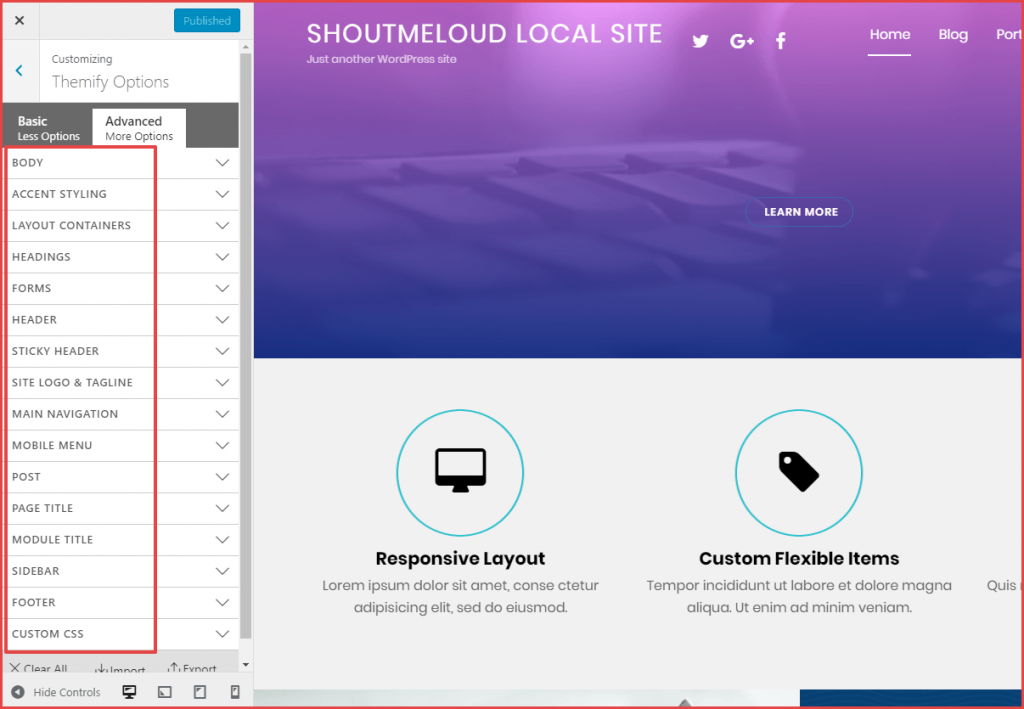Image resolution: width=1024 pixels, height=709 pixels.
Task: Expand the Main Navigation section
Action: pos(121,413)
